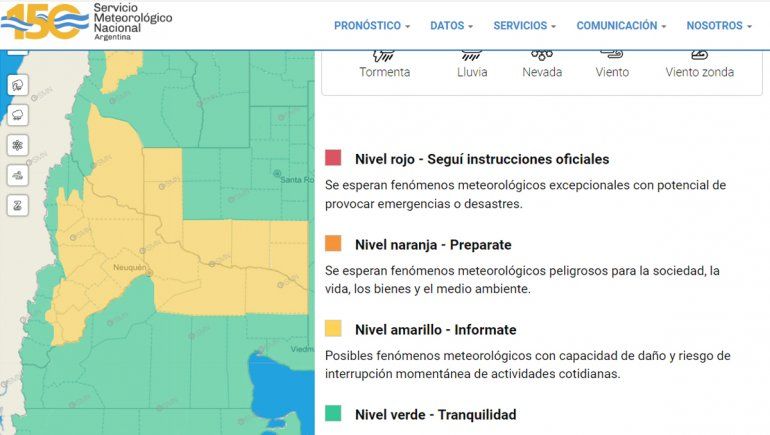Click the orange Nivel naranja swatch
This screenshot has width=770, height=435.
[x=334, y=244]
